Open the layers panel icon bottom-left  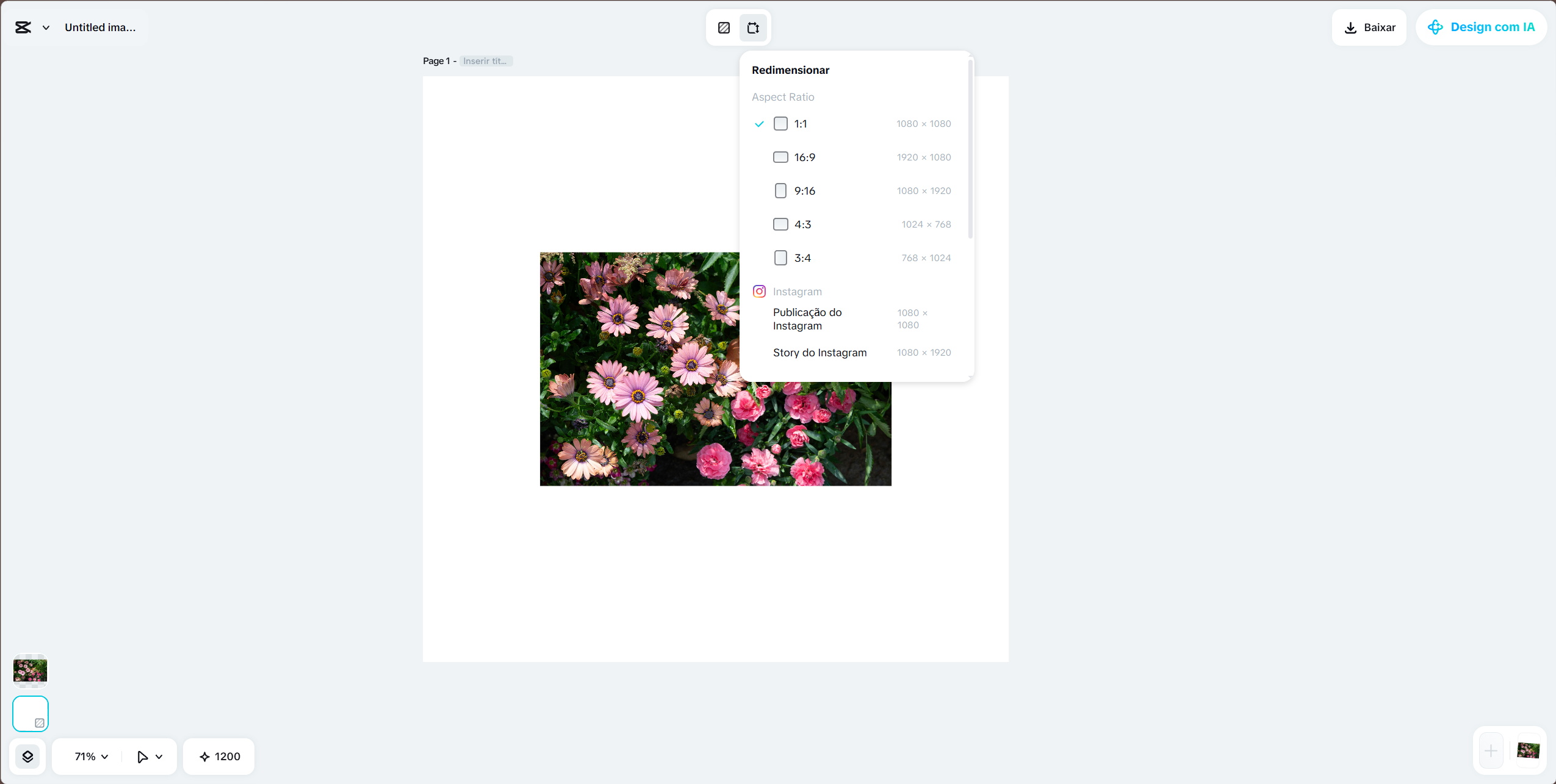28,756
